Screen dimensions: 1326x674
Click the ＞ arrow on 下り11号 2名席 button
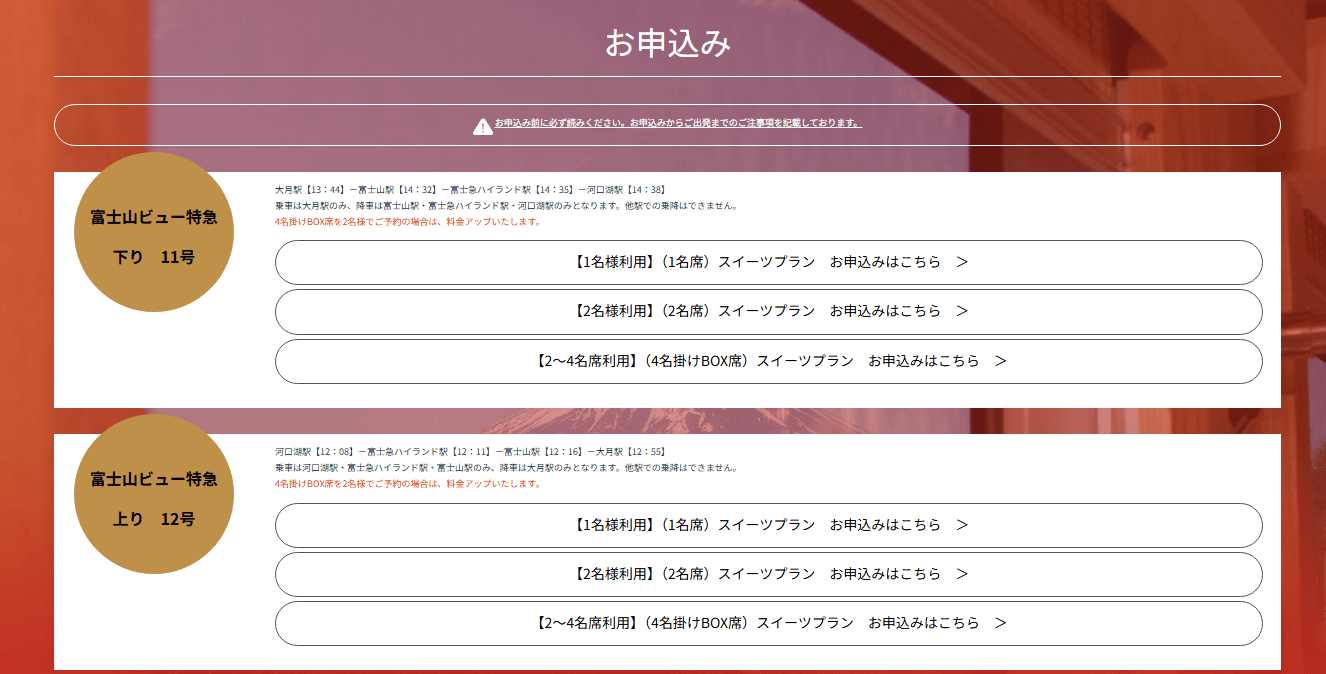(962, 311)
